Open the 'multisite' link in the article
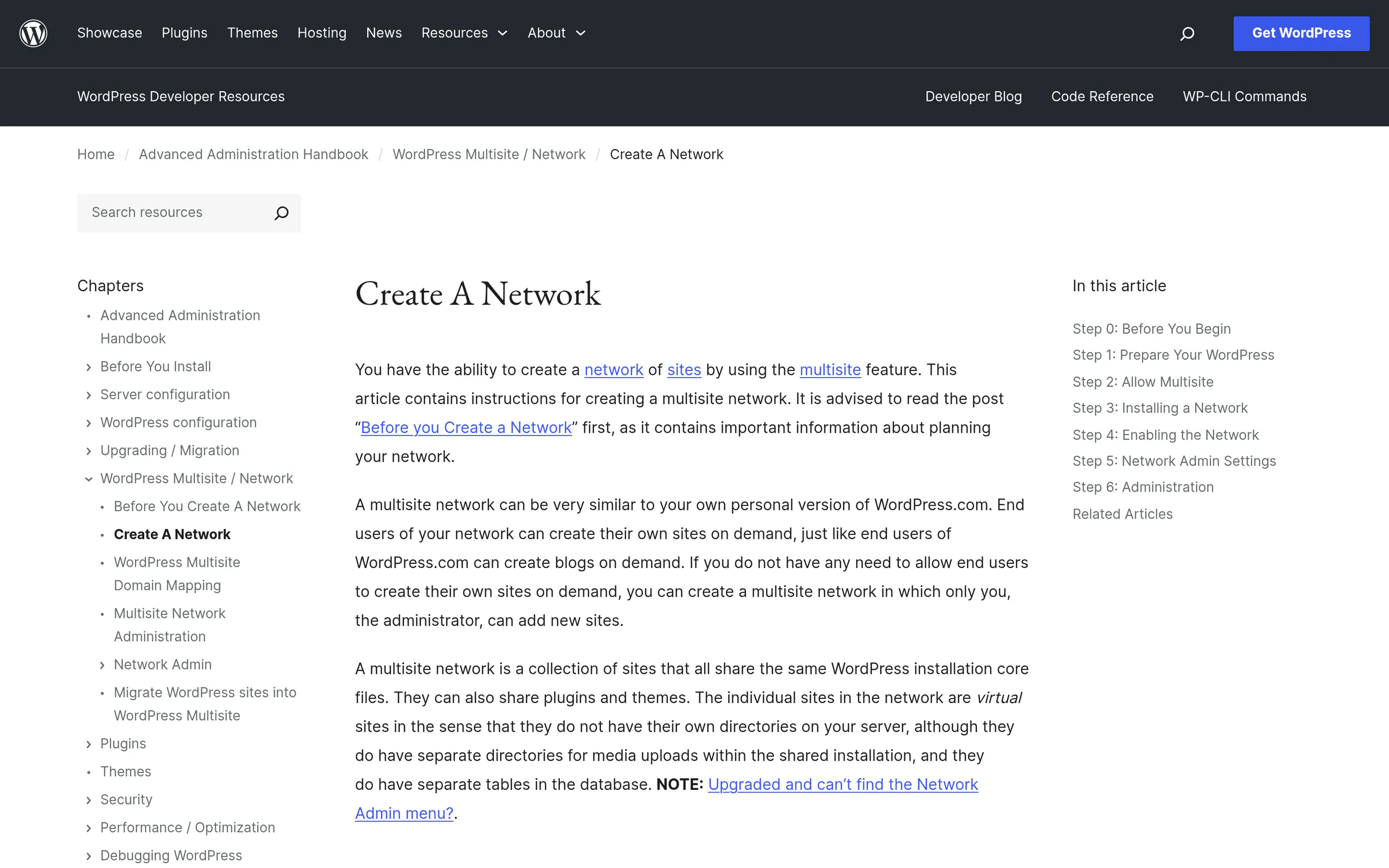This screenshot has height=868, width=1389. [x=830, y=369]
